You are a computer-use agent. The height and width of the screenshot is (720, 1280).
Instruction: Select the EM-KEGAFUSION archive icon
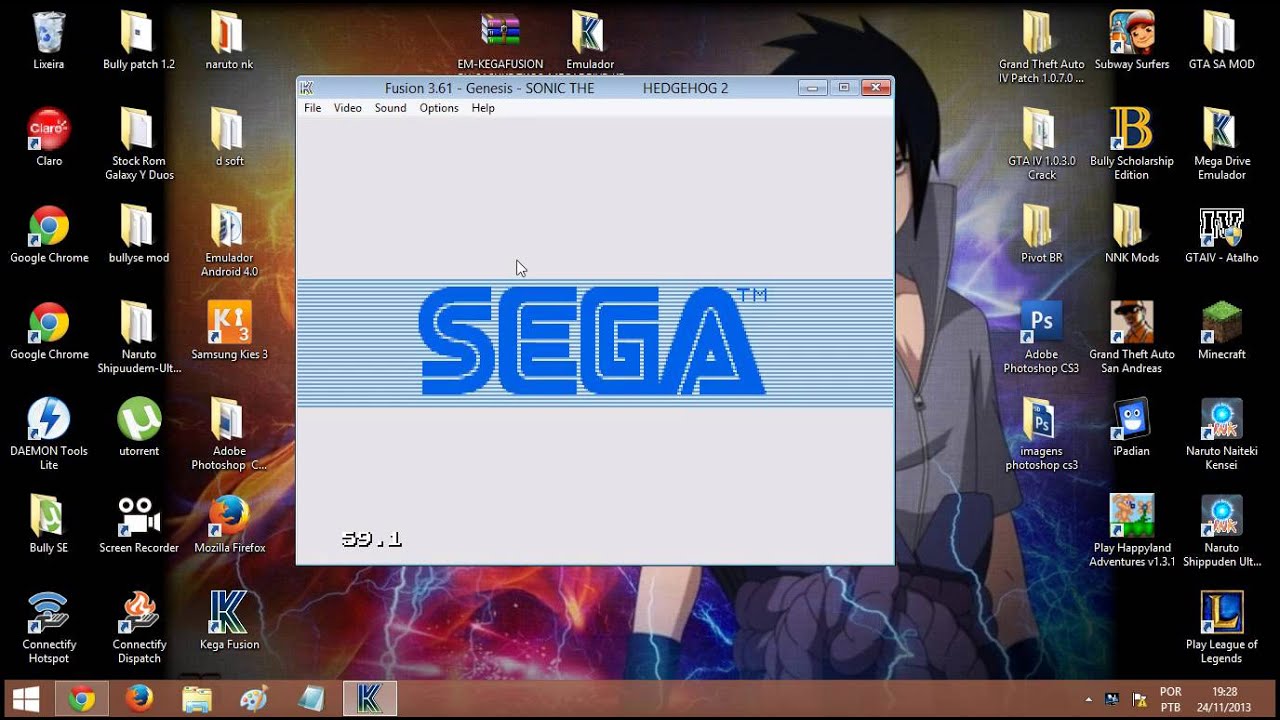(x=500, y=40)
